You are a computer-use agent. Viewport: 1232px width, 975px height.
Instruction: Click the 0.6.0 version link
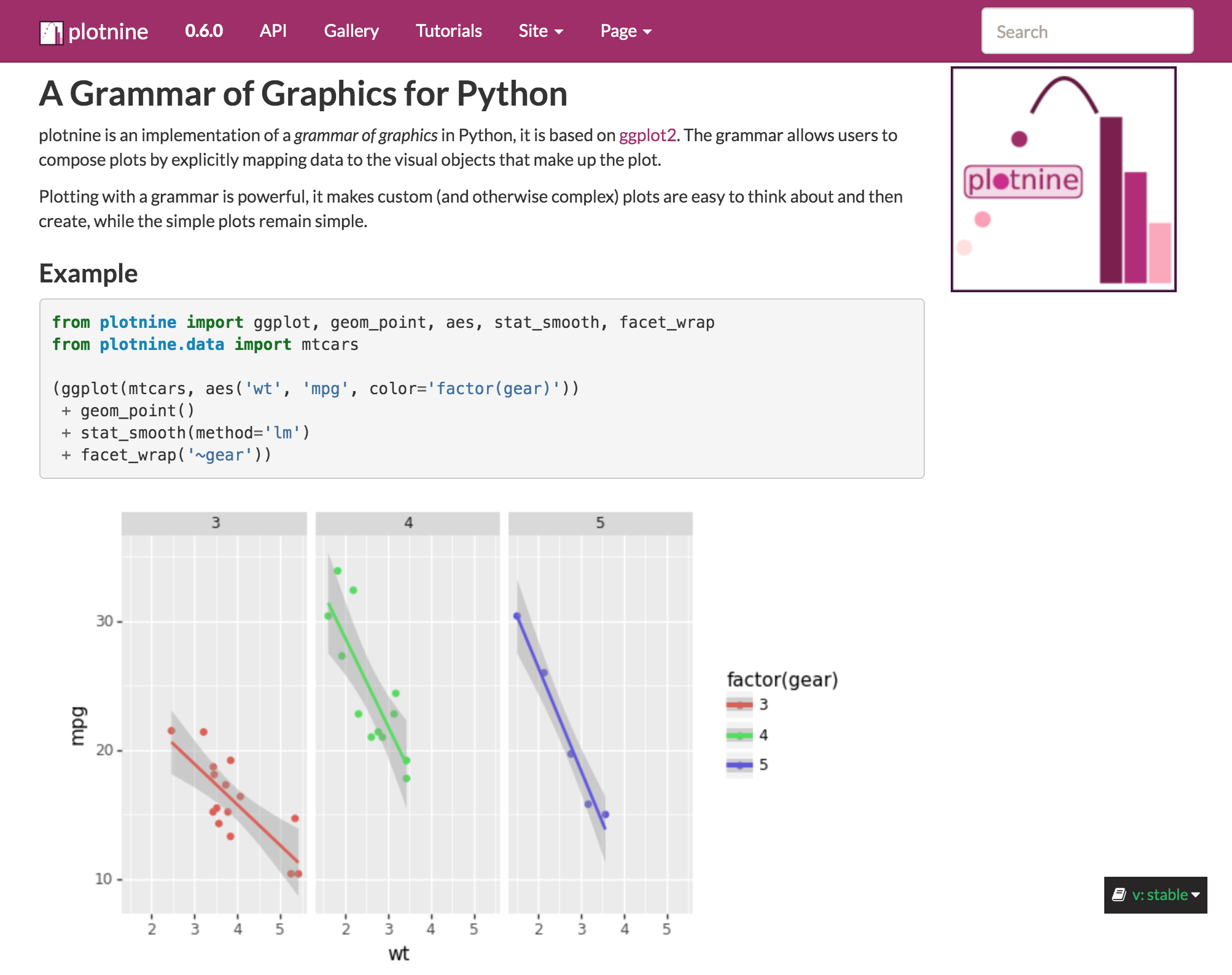tap(204, 31)
